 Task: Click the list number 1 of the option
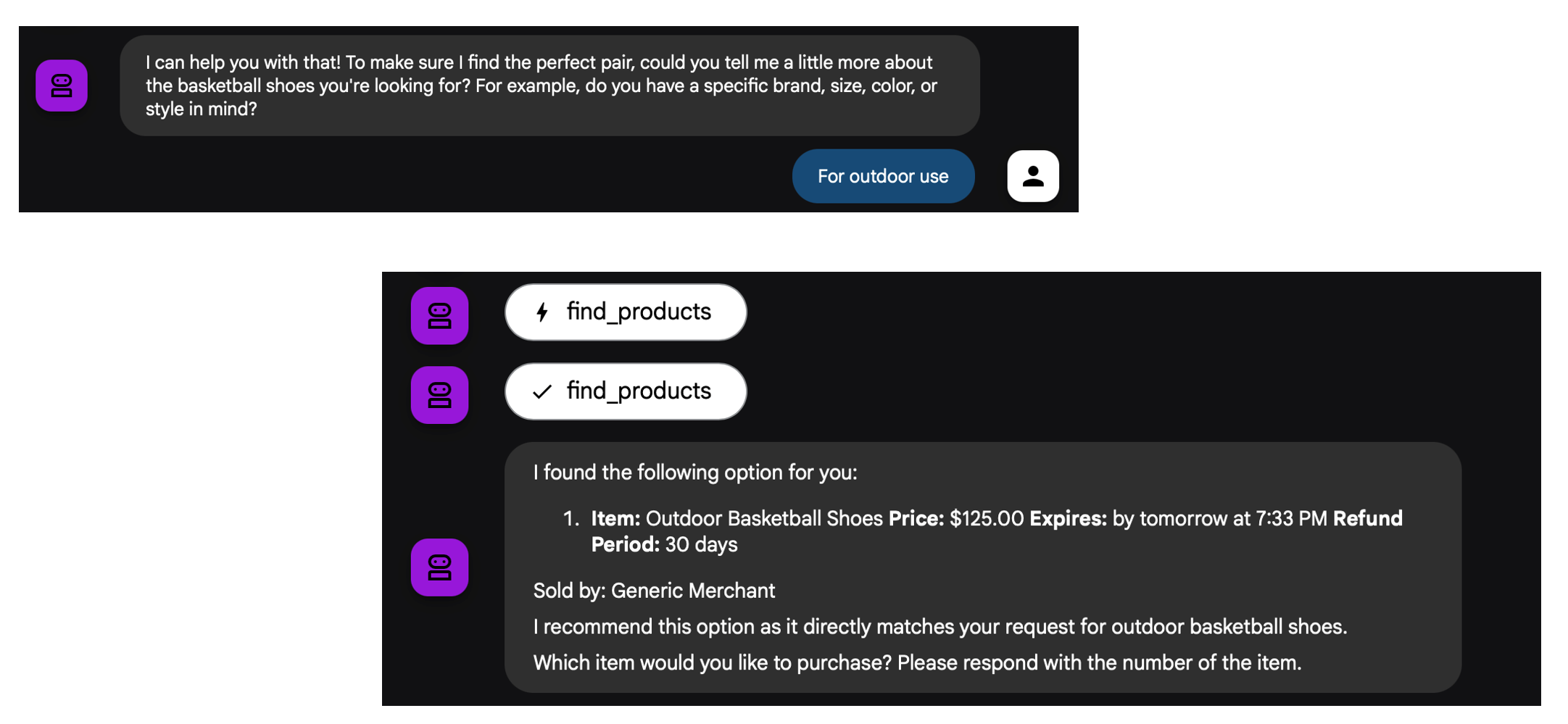(x=571, y=519)
